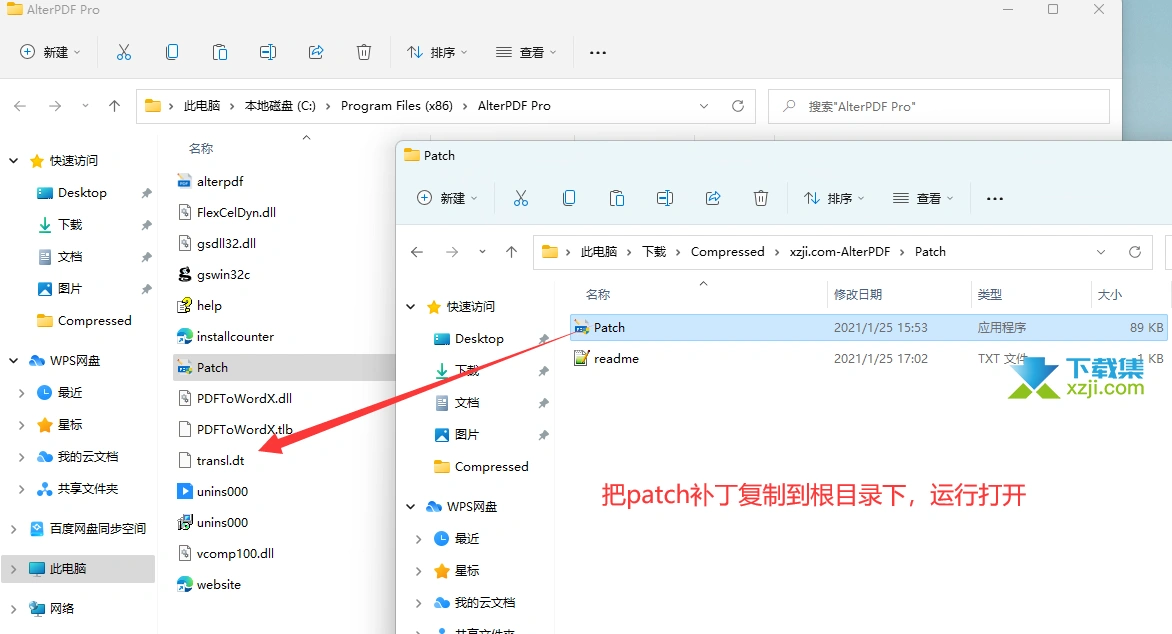This screenshot has height=634, width=1172.
Task: Select transl.dt file
Action: click(210, 461)
